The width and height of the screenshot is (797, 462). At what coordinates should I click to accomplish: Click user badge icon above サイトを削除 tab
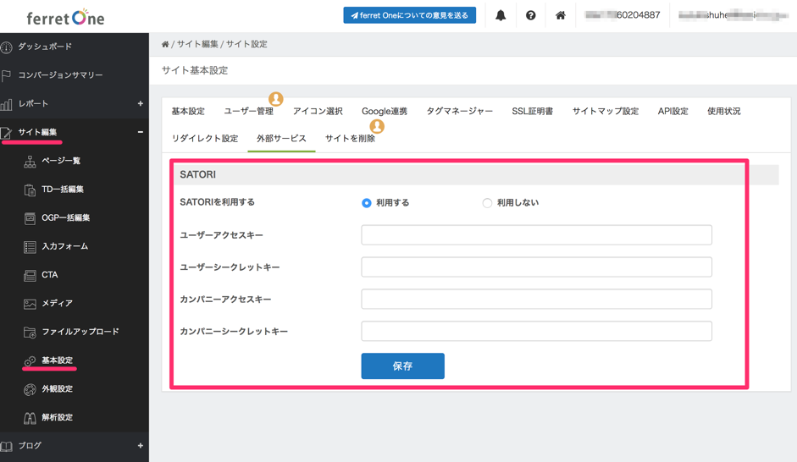pyautogui.click(x=377, y=126)
